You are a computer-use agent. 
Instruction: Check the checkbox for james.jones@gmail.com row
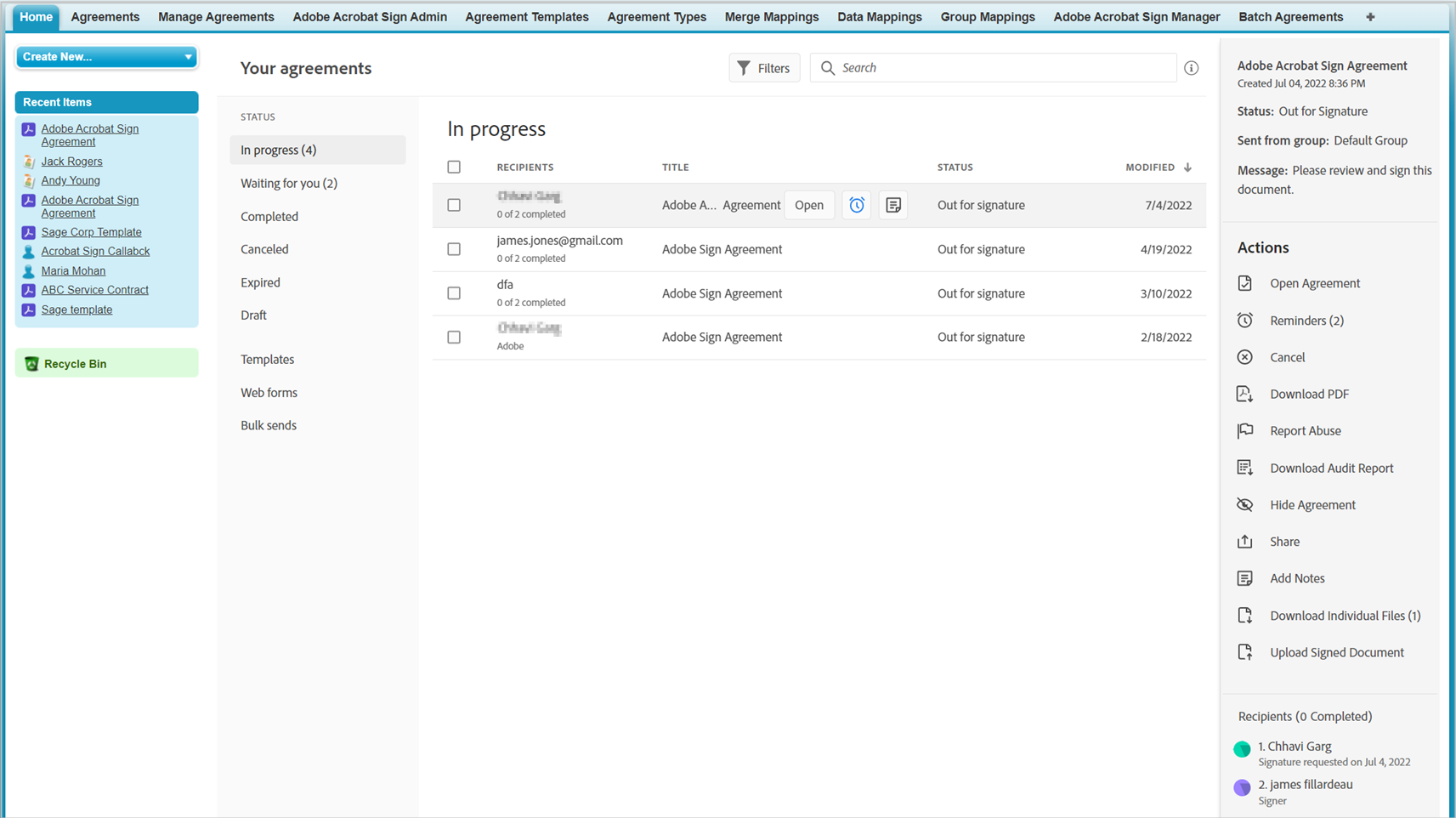[x=453, y=249]
